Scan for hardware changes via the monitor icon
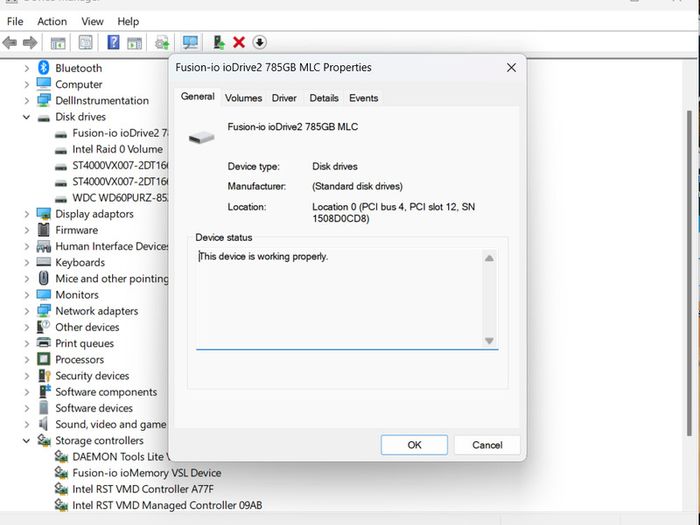The height and width of the screenshot is (525, 700). point(191,42)
